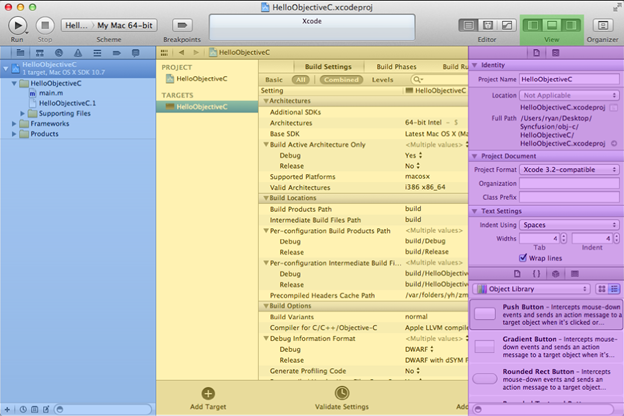The width and height of the screenshot is (624, 416).
Task: Go back using jump bar left arrow
Action: 181,53
